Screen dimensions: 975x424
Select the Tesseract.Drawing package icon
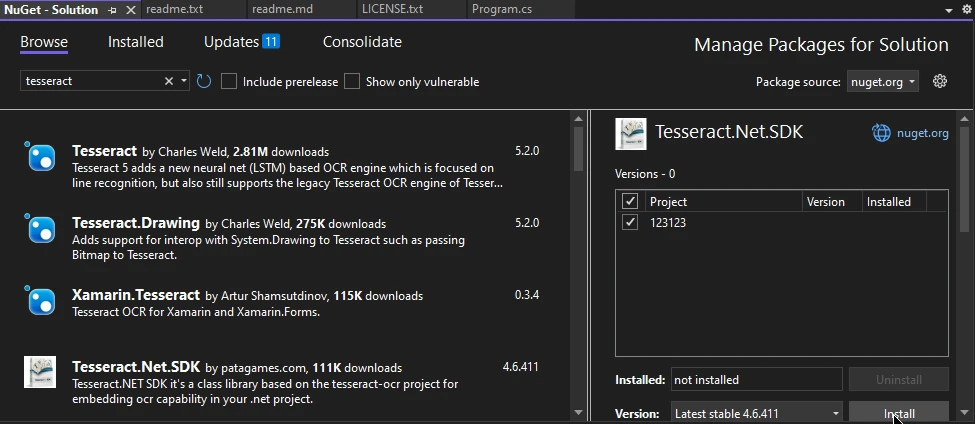pyautogui.click(x=40, y=229)
